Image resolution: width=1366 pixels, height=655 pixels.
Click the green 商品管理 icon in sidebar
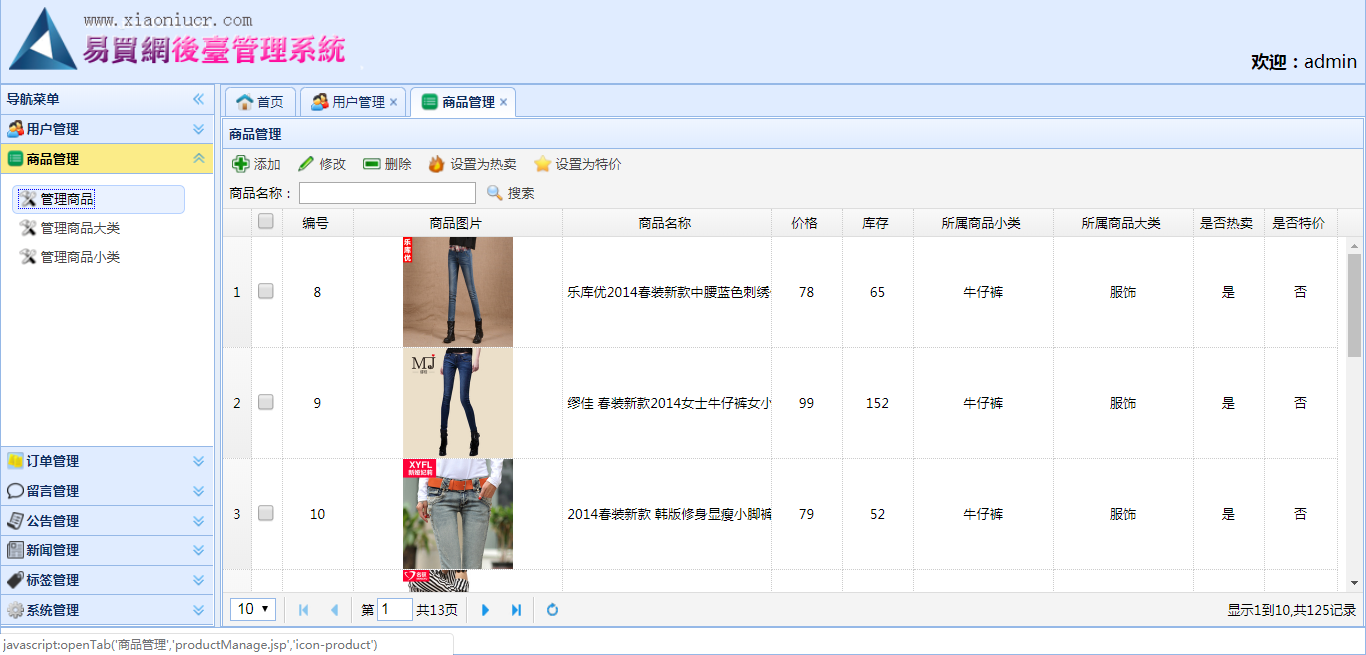15,159
